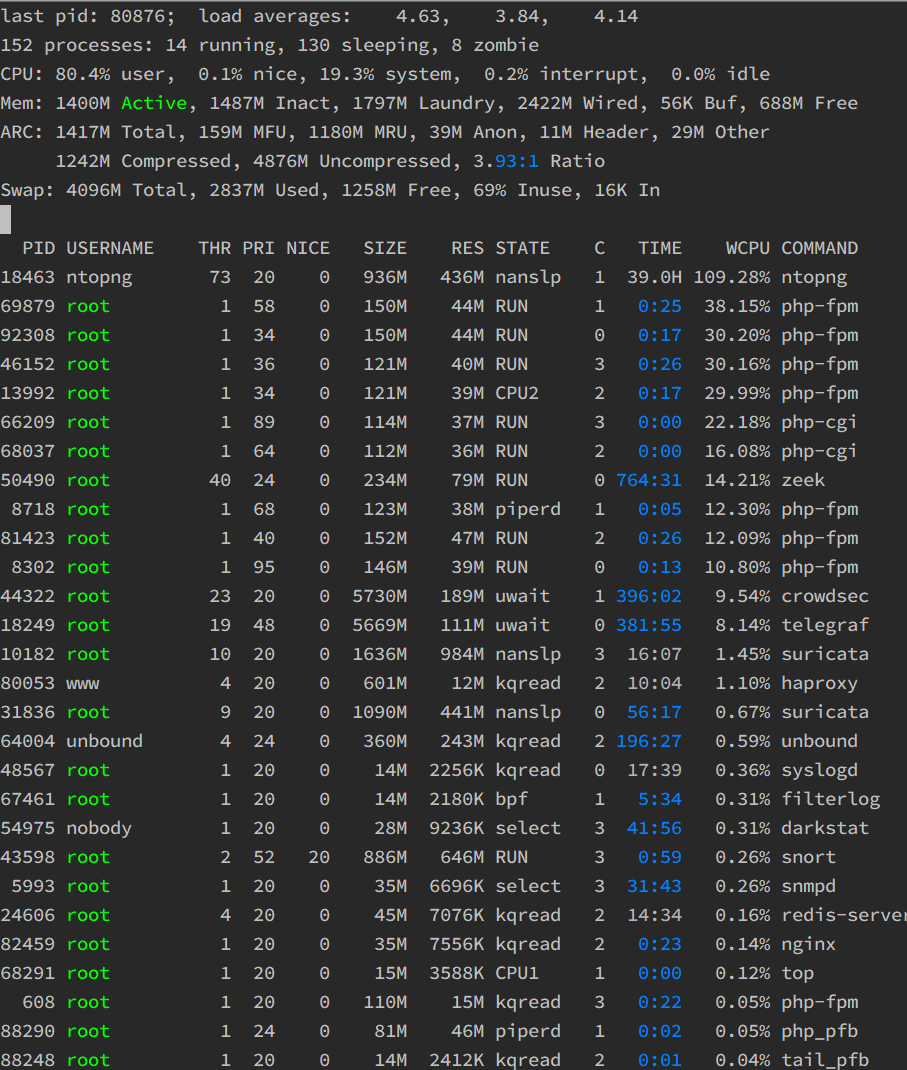Click the snort command entry
Viewport: 907px width, 1070px height.
pos(808,857)
